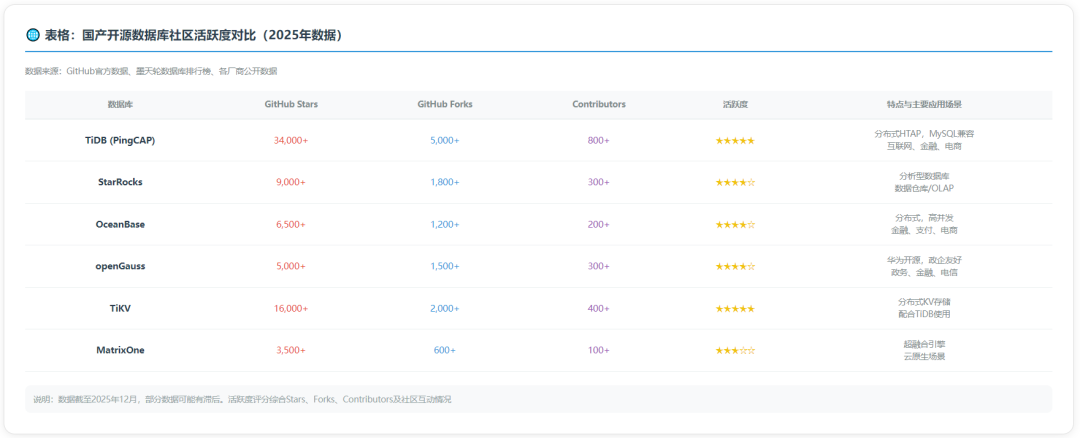The height and width of the screenshot is (438, 1080).
Task: Select the StarRocks row name
Action: [x=121, y=182]
